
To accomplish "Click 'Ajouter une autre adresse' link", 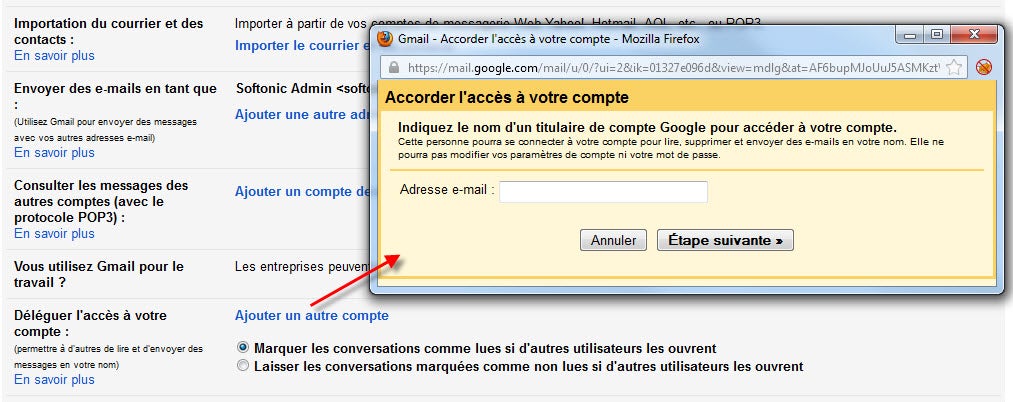I will 301,115.
